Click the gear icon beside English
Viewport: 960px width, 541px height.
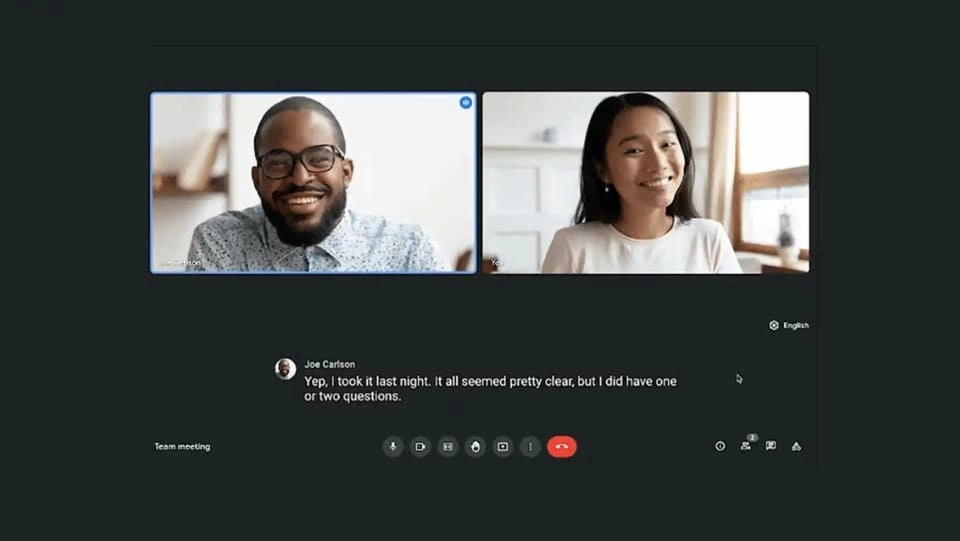(x=774, y=325)
